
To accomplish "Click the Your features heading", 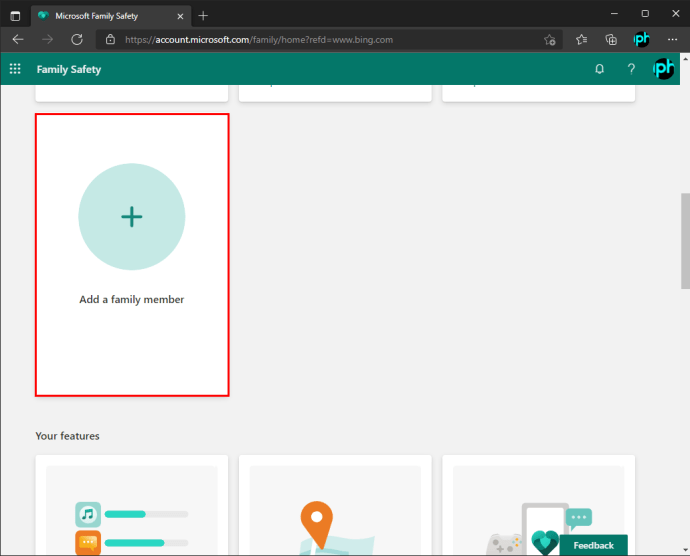I will [67, 436].
